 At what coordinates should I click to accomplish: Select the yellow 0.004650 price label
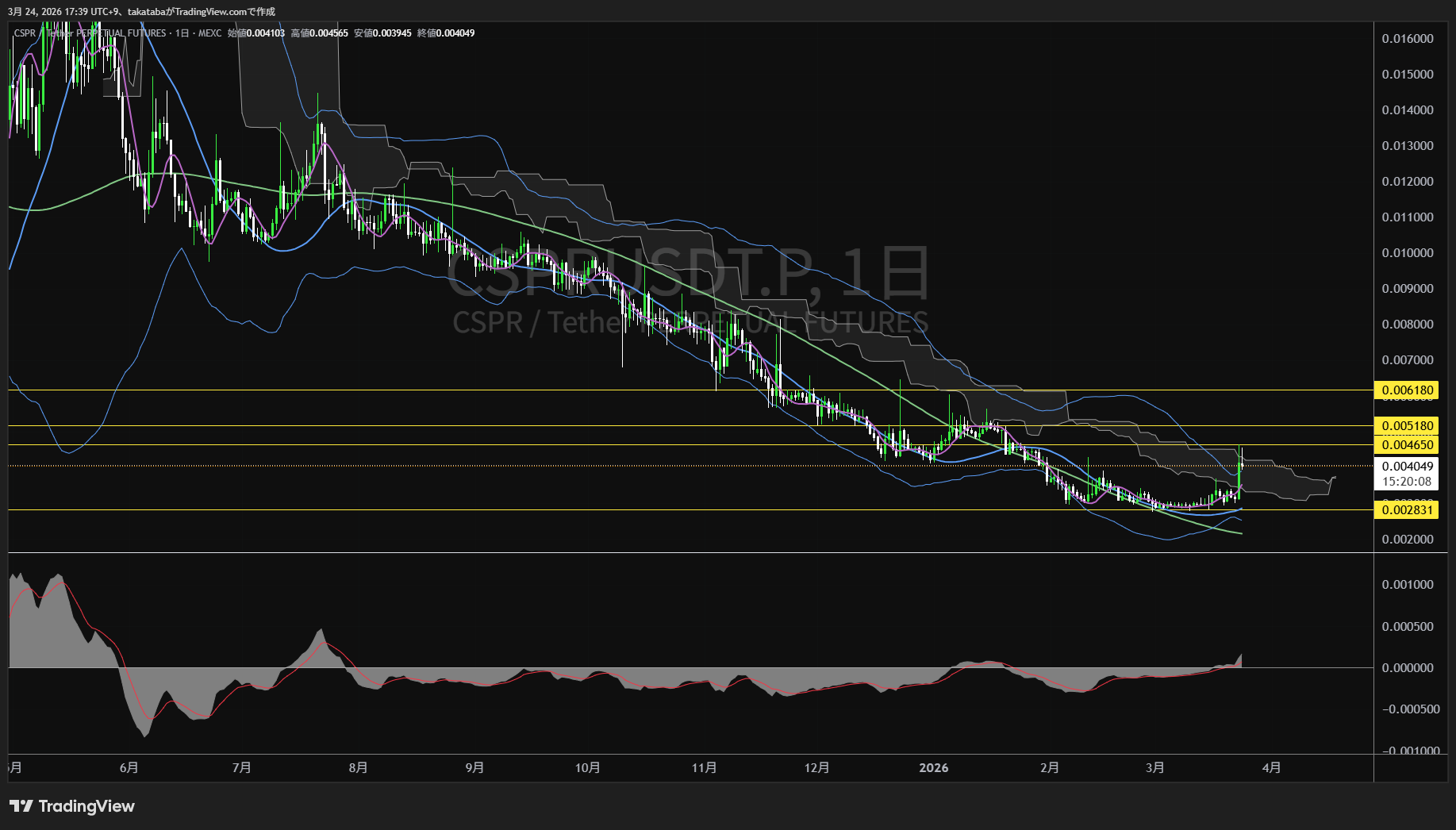(1407, 445)
